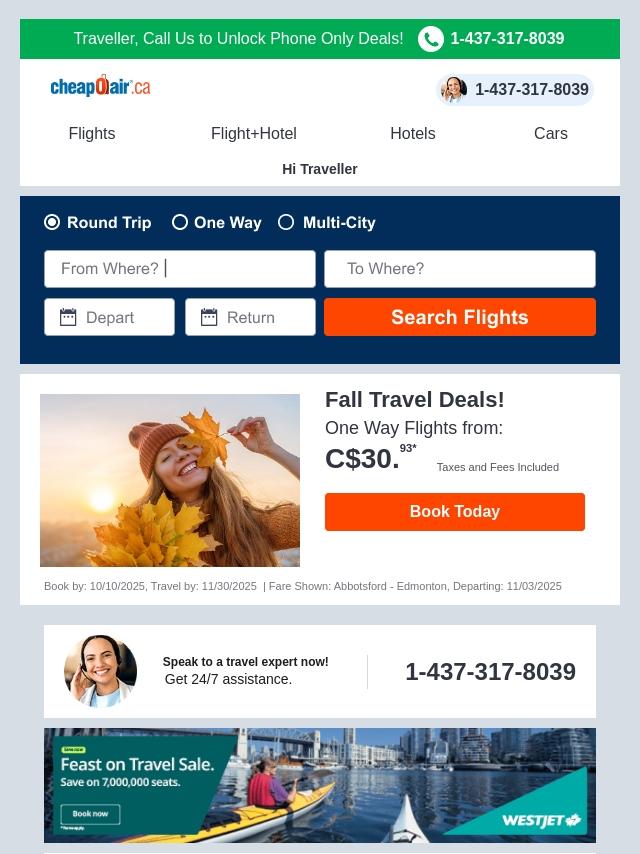This screenshot has width=640, height=854.
Task: Click the Search Flights button
Action: (x=460, y=317)
